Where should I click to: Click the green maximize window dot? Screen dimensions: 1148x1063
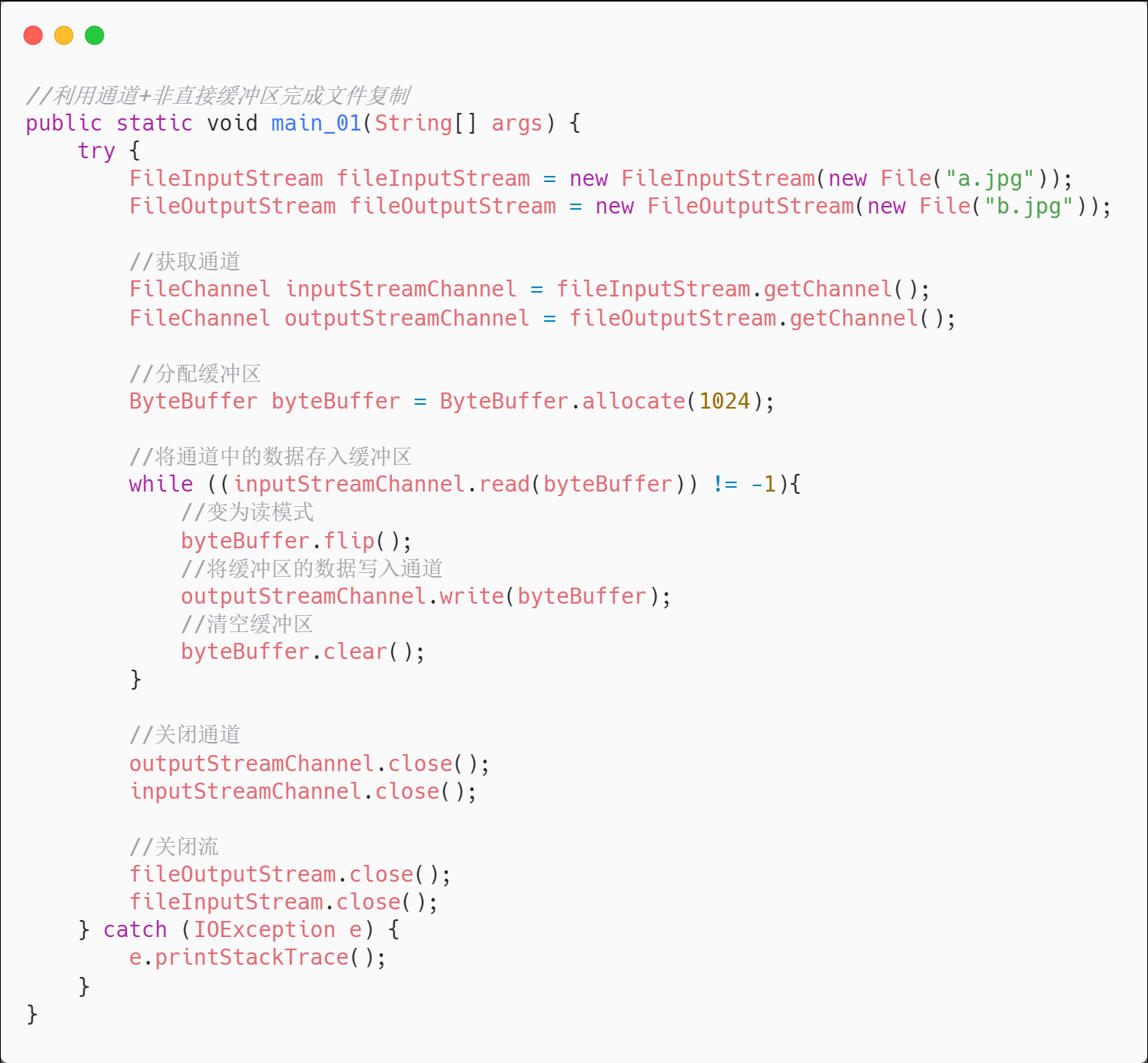[x=95, y=35]
